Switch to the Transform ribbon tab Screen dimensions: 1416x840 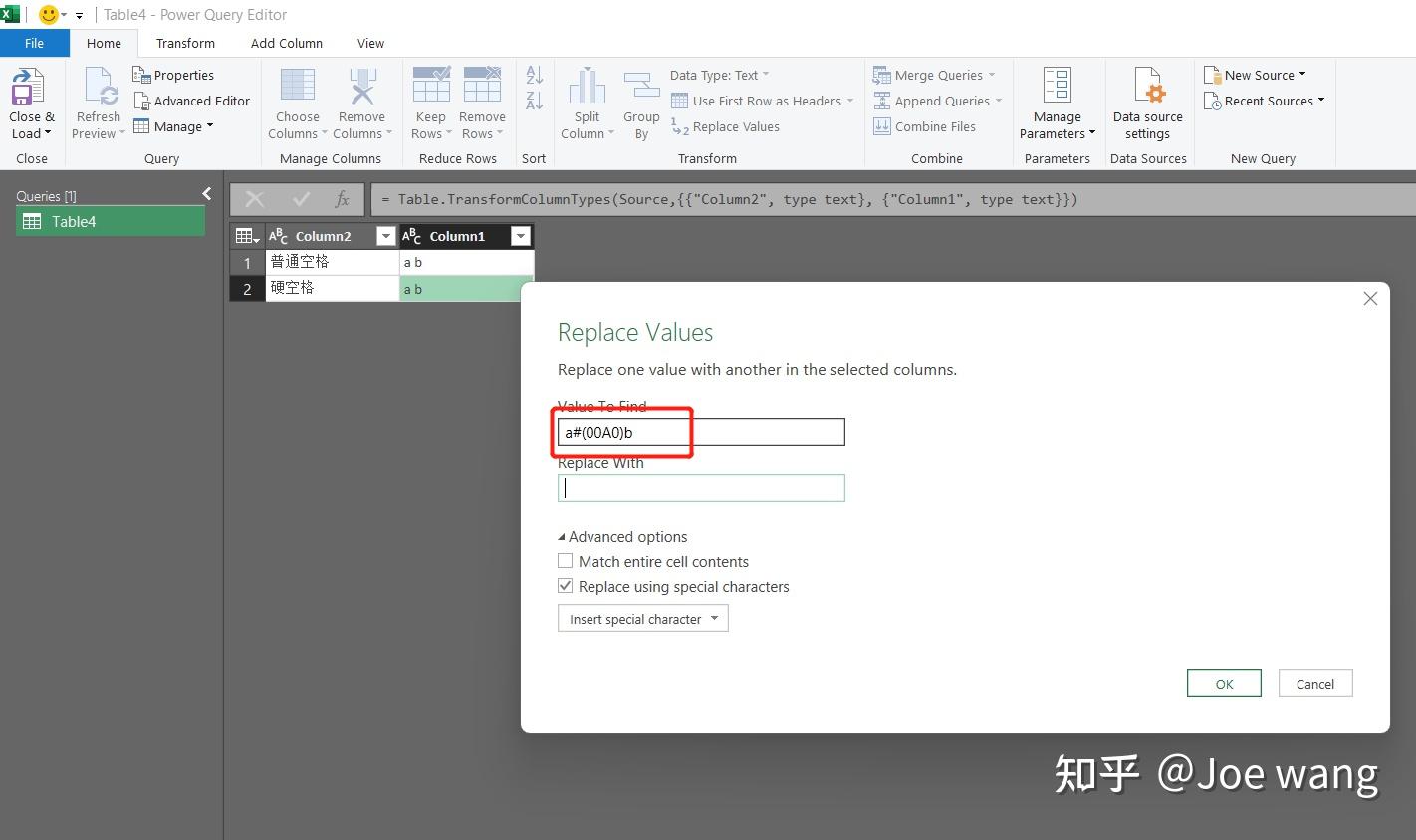click(185, 43)
